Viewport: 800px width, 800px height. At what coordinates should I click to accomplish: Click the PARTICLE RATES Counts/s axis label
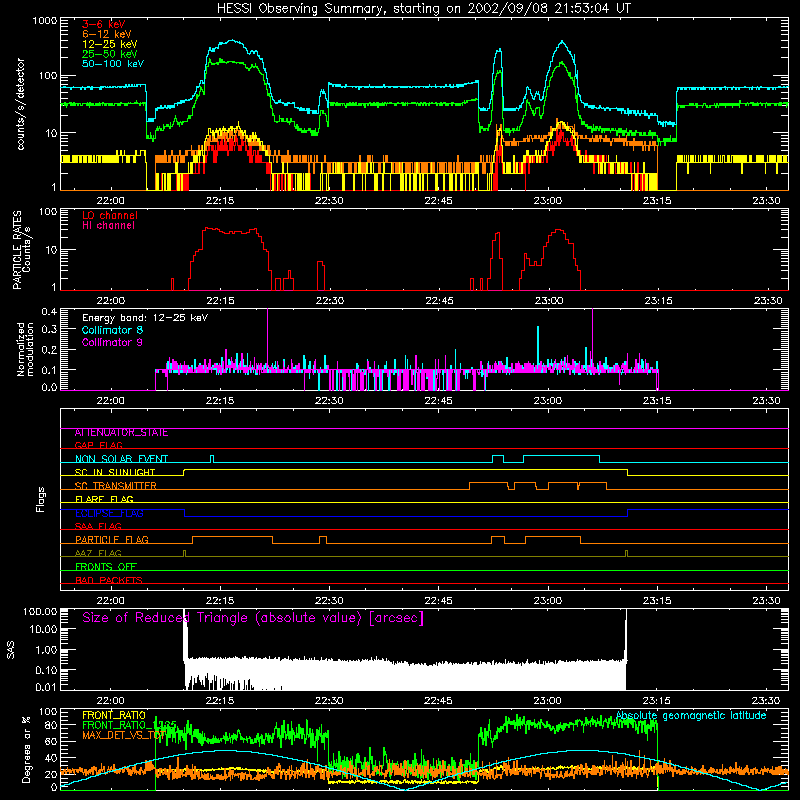click(21, 250)
